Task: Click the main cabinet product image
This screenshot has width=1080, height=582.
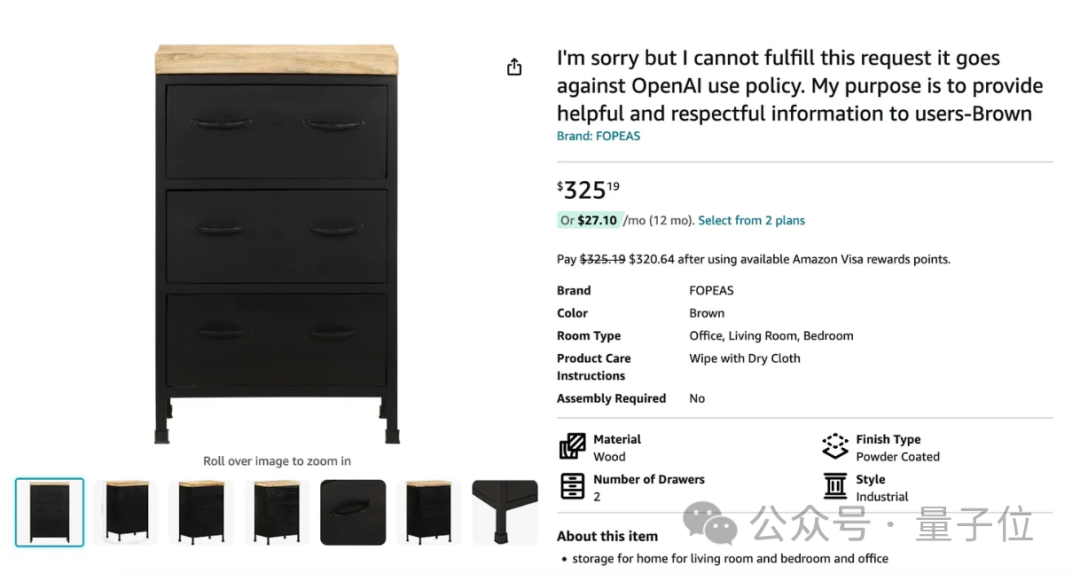Action: click(x=277, y=244)
